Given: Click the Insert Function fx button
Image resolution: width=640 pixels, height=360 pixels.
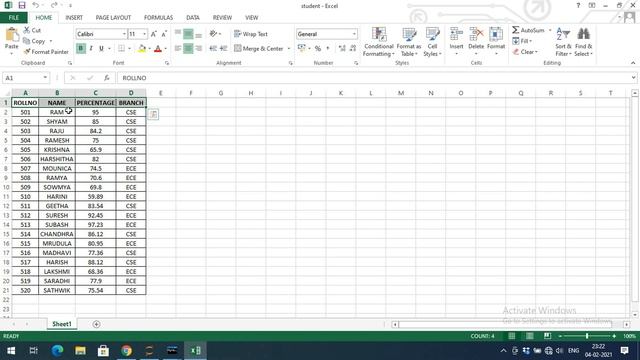Looking at the screenshot, I should (x=107, y=78).
